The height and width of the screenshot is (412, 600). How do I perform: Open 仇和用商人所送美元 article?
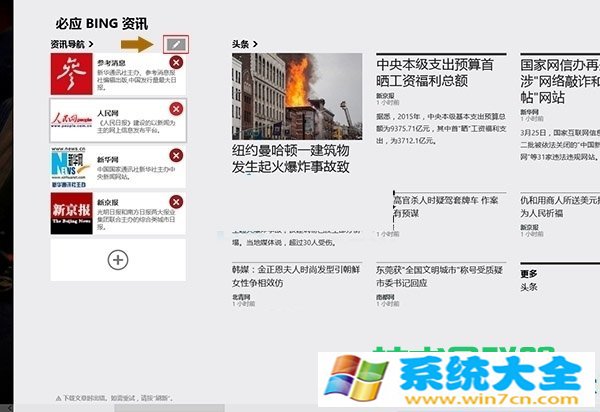(x=560, y=207)
